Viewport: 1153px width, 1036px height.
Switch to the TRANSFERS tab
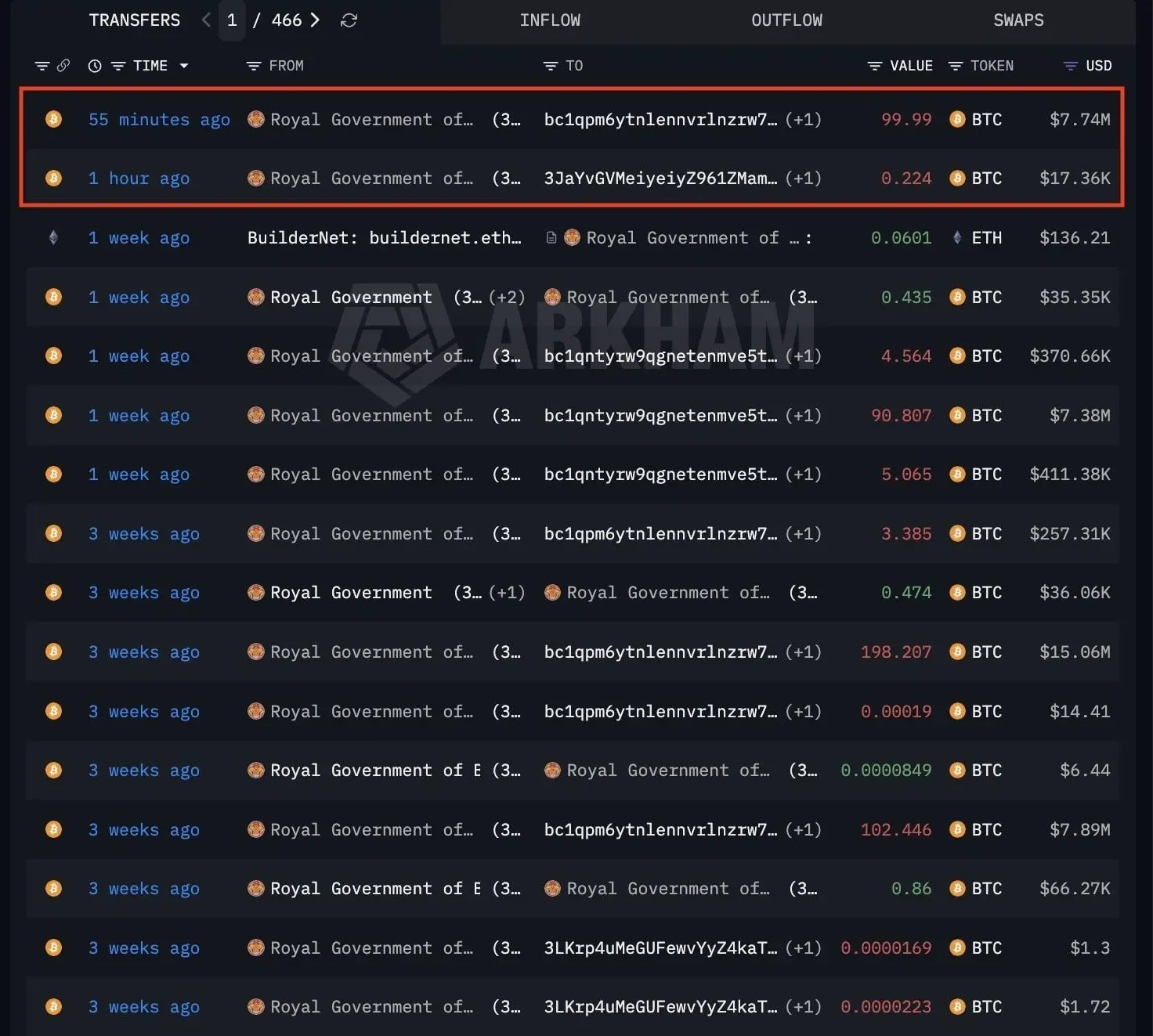point(135,20)
